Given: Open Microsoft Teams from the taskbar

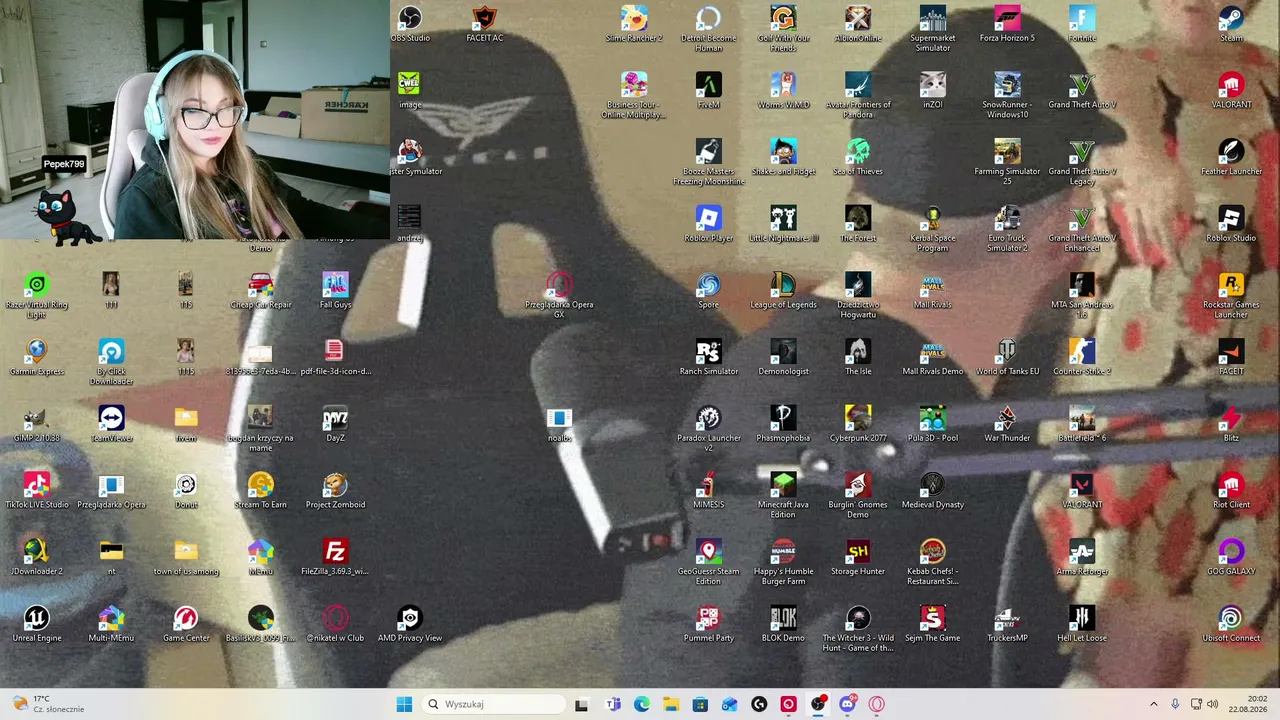Looking at the screenshot, I should click(x=613, y=704).
